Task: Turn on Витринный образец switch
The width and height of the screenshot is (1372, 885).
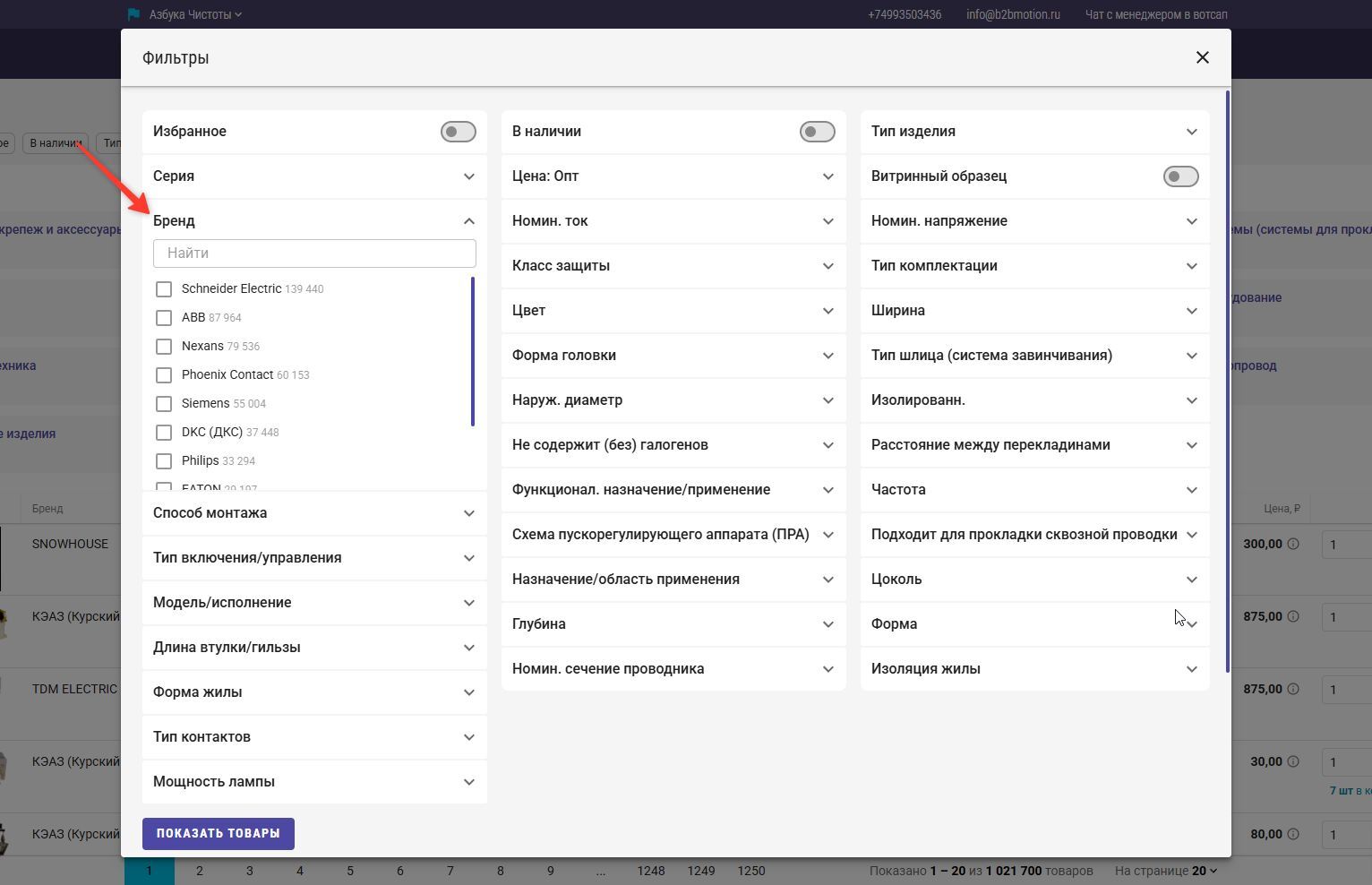Action: 1180,176
